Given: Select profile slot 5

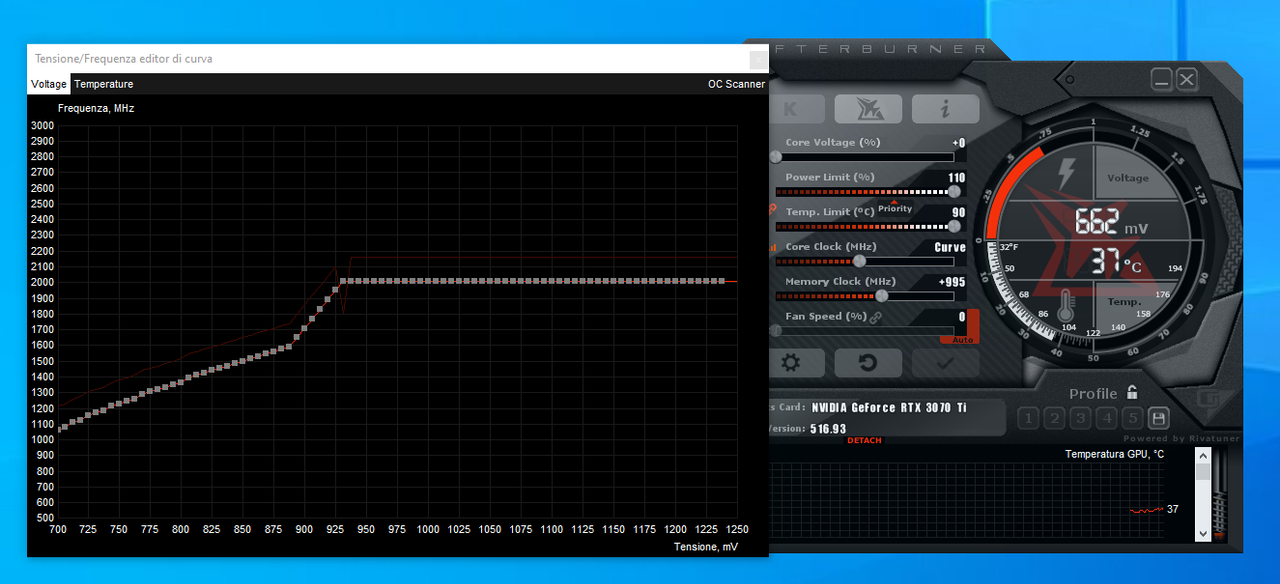Looking at the screenshot, I should 1132,418.
